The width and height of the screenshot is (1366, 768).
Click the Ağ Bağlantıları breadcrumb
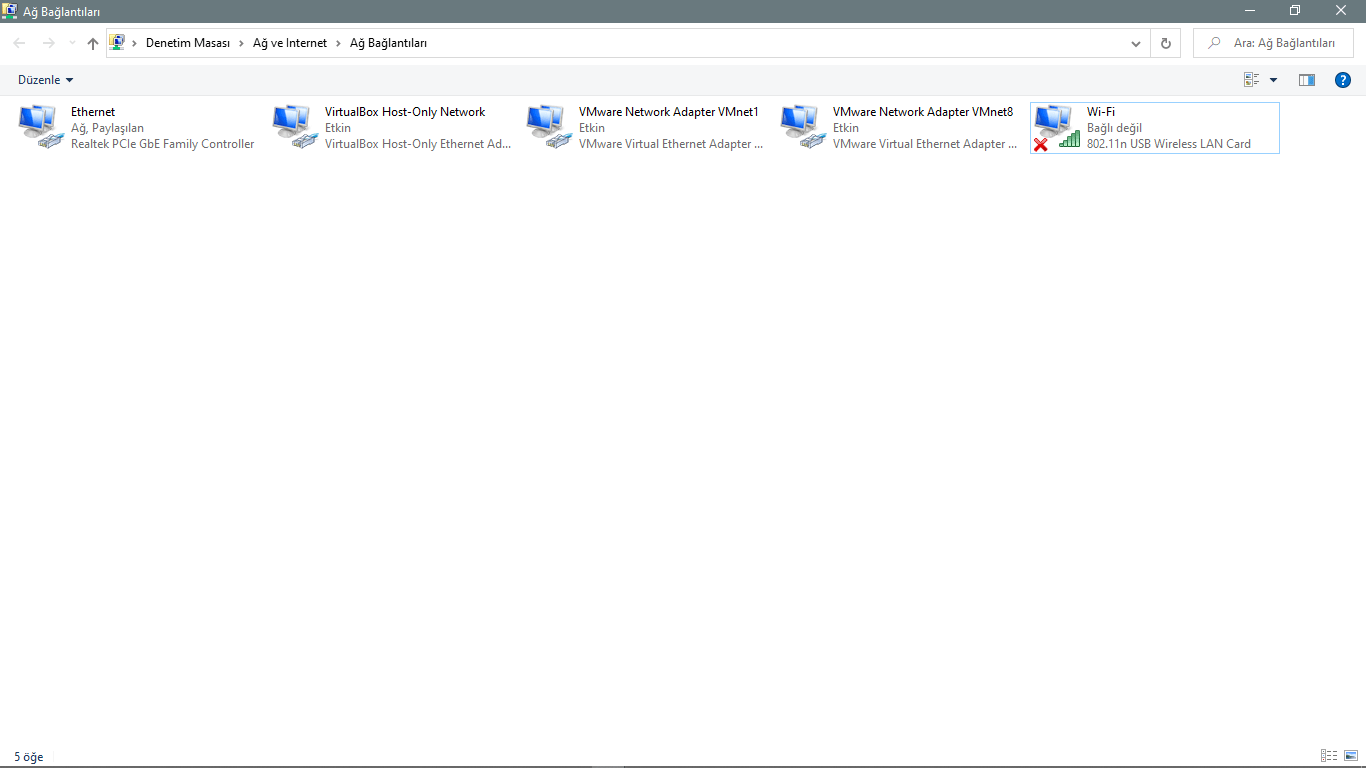coord(388,43)
